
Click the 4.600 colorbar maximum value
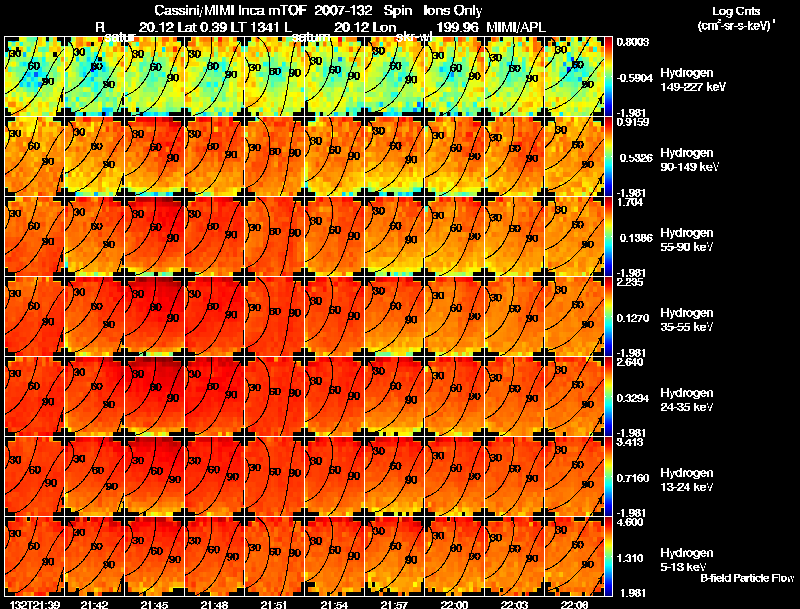pyautogui.click(x=630, y=522)
